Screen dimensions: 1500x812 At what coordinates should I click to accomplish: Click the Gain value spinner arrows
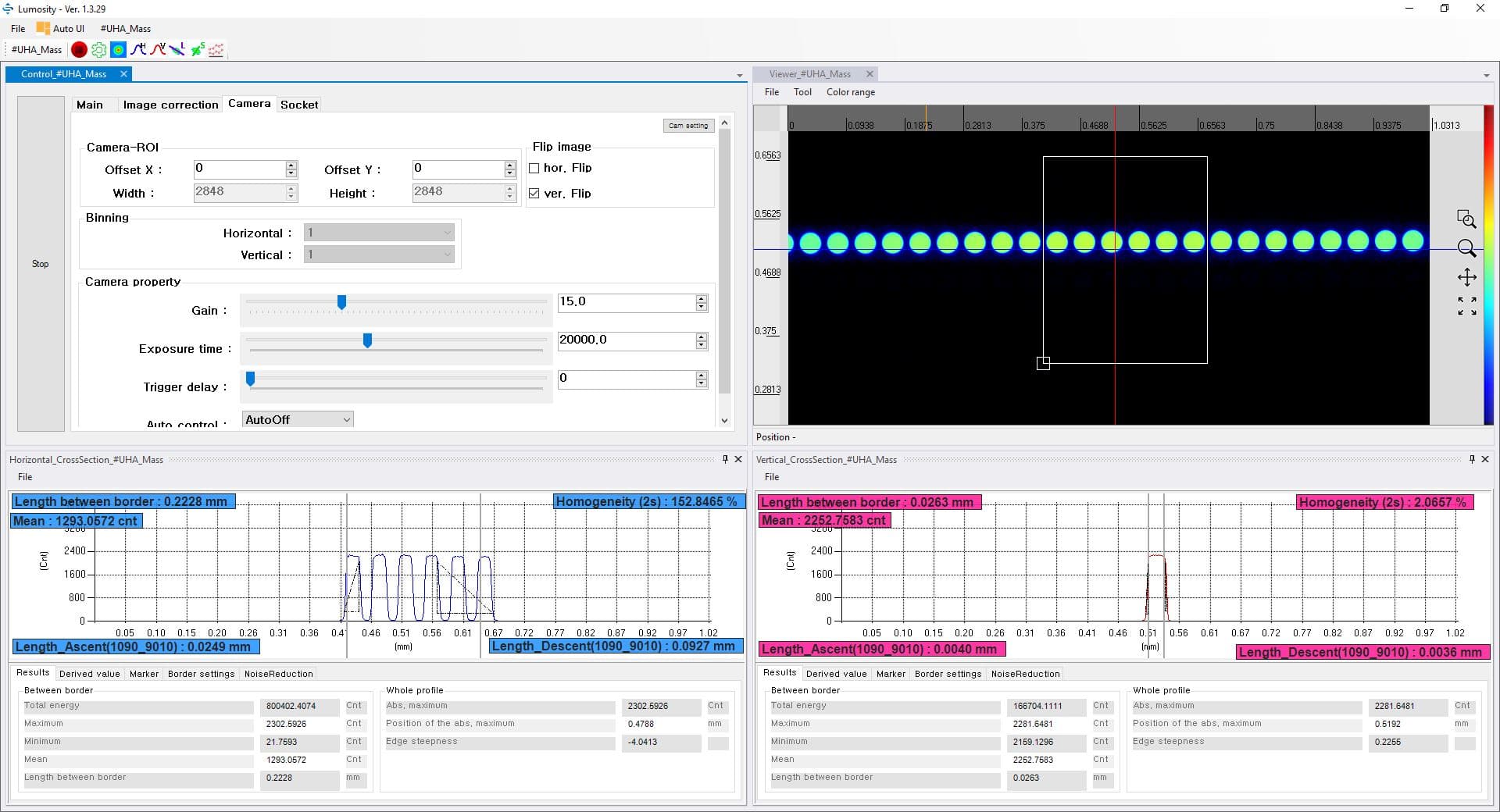tap(702, 302)
